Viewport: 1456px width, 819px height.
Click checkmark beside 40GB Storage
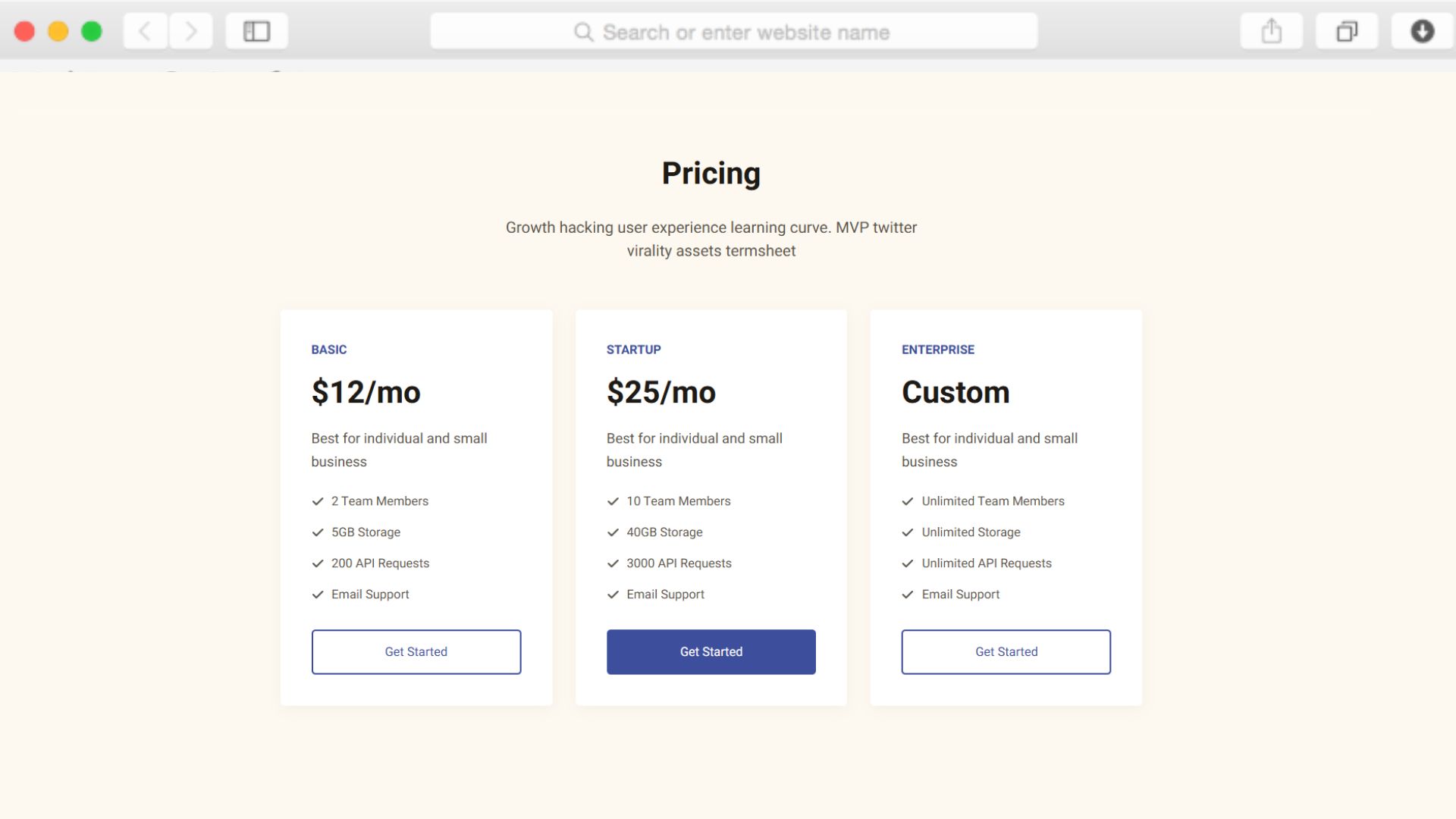[613, 532]
